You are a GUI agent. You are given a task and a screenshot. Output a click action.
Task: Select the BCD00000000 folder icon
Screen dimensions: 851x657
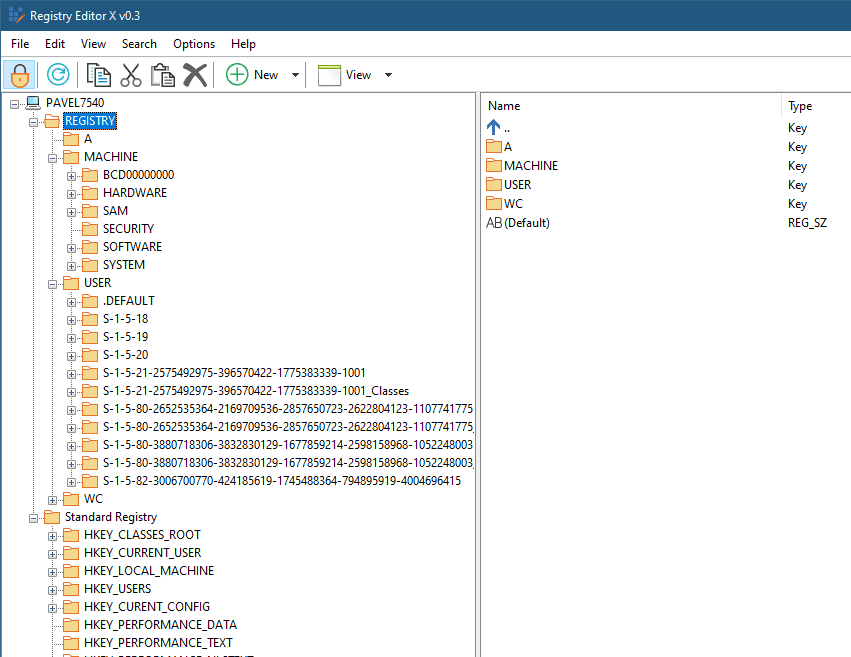[90, 175]
